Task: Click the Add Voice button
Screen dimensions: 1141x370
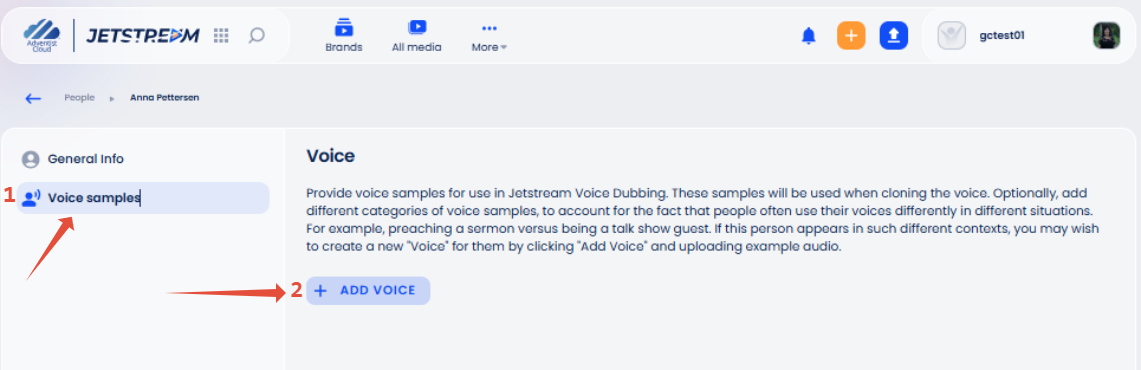Action: click(368, 291)
